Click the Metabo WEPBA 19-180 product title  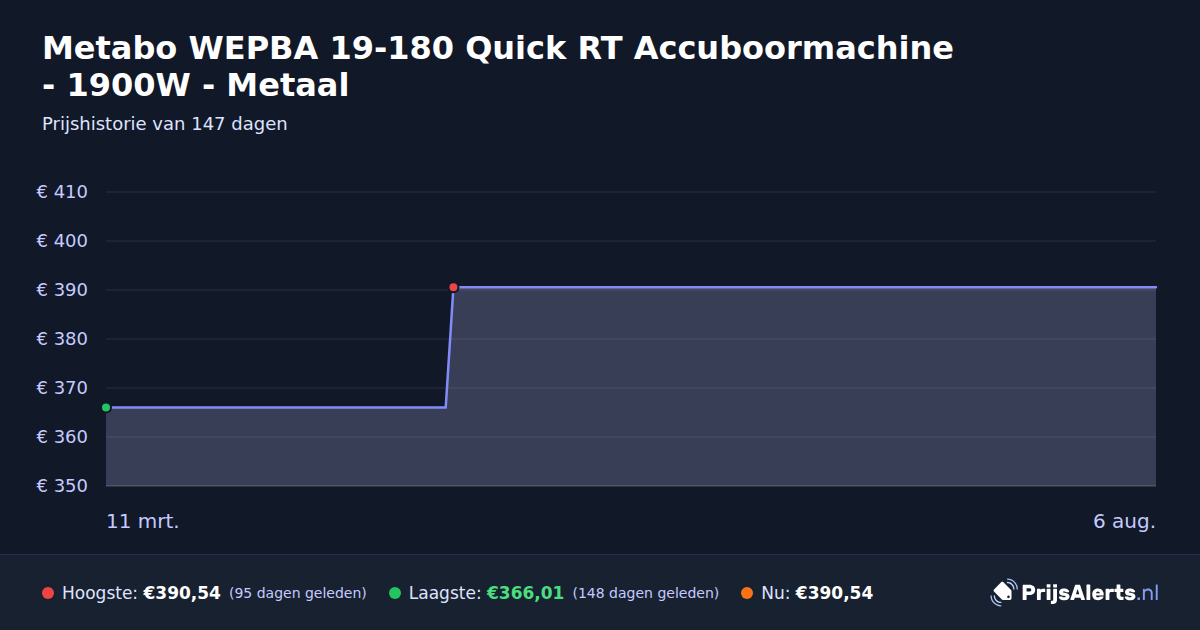point(498,66)
